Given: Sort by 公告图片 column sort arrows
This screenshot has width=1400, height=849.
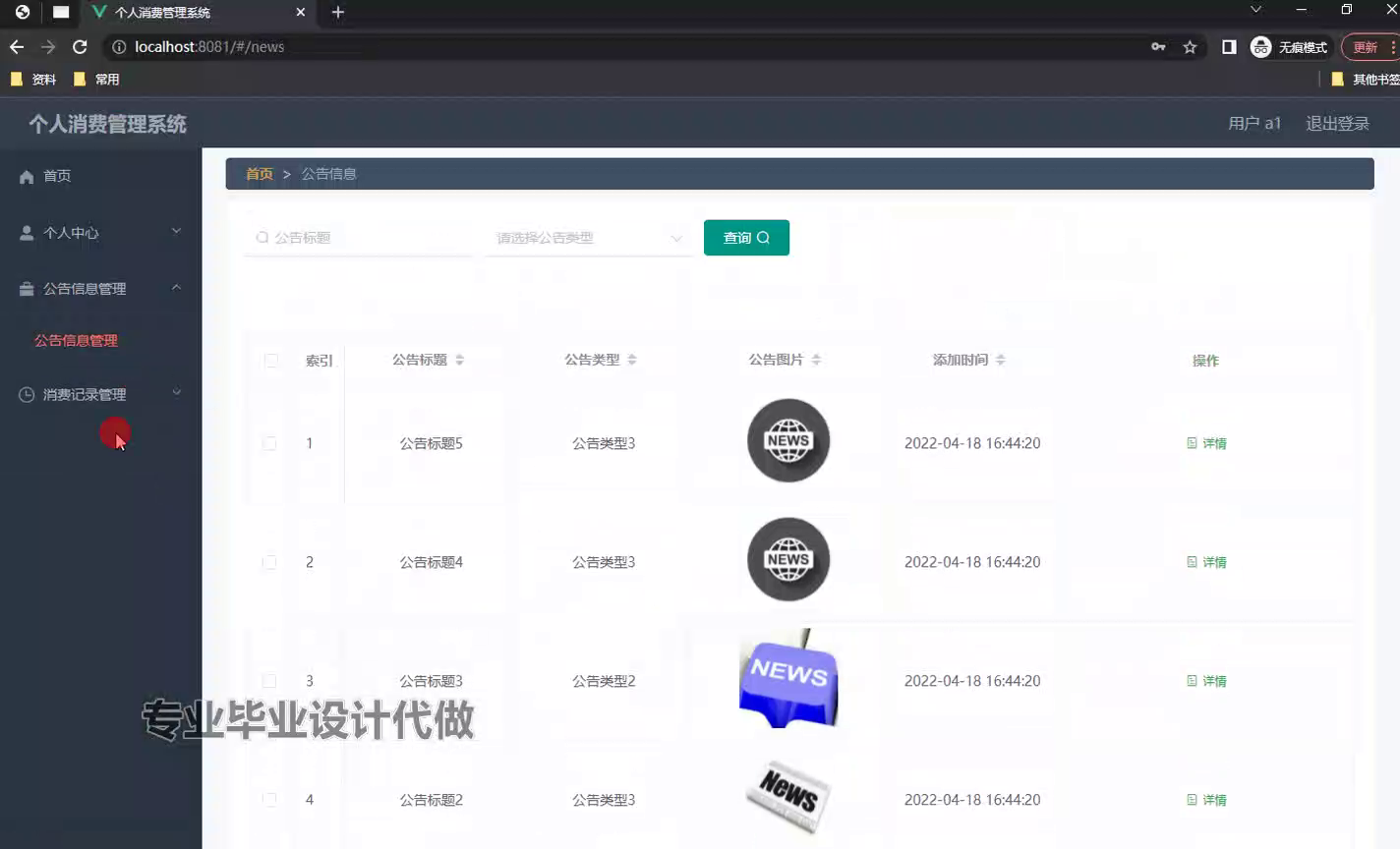Looking at the screenshot, I should pos(816,361).
